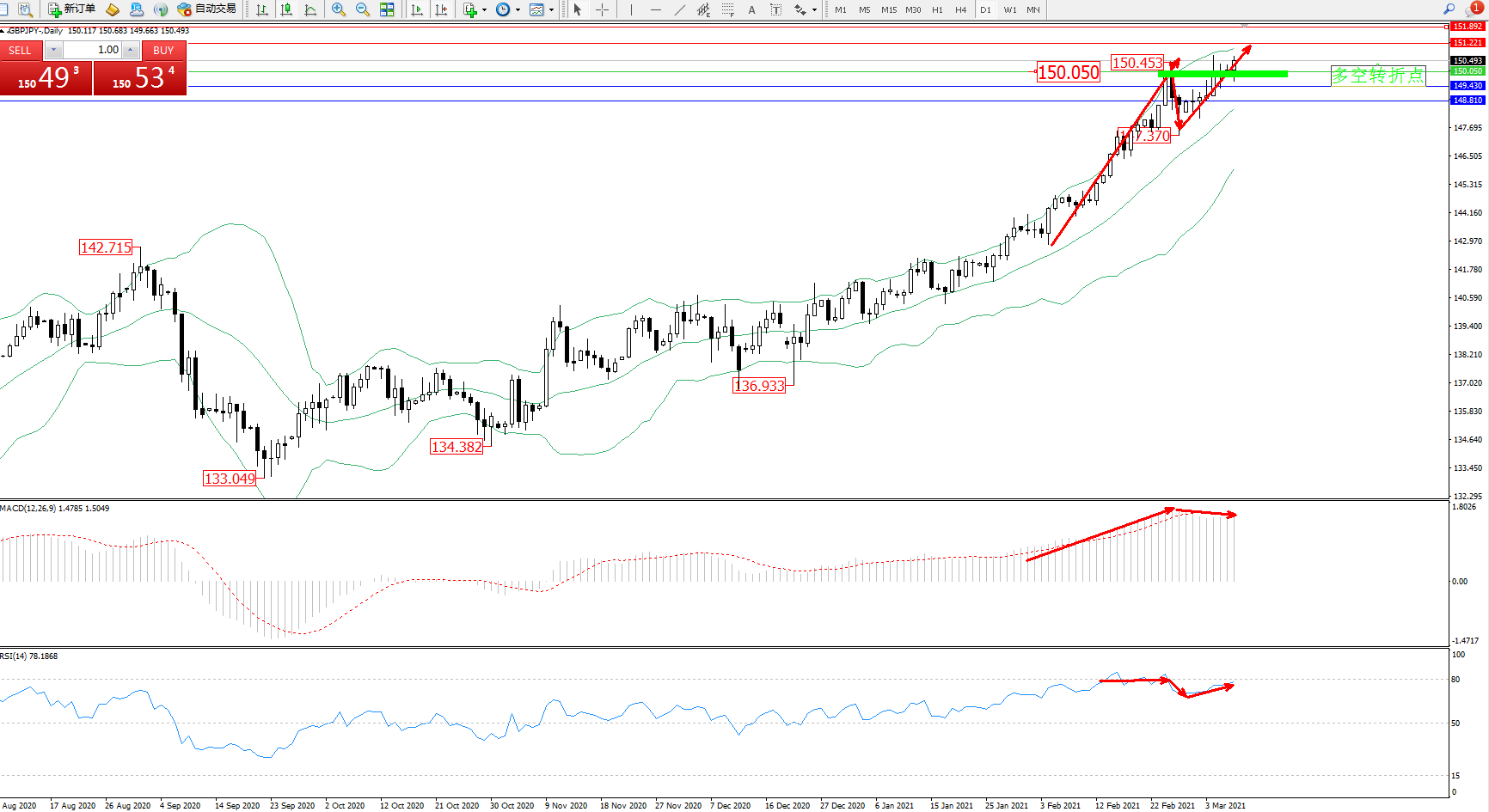Click the zoom out magnifier icon
This screenshot has height=812, width=1489.
362,9
